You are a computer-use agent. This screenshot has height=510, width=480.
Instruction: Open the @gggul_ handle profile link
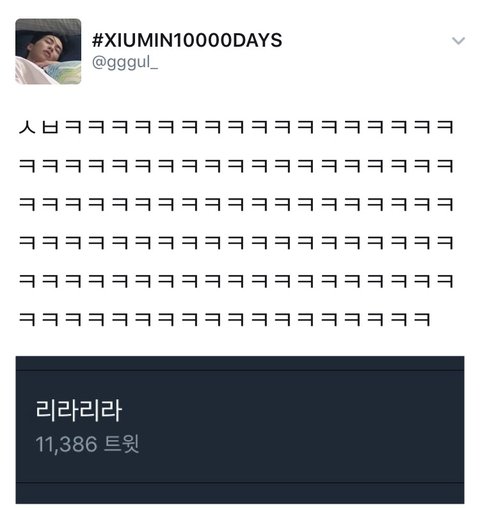[125, 62]
